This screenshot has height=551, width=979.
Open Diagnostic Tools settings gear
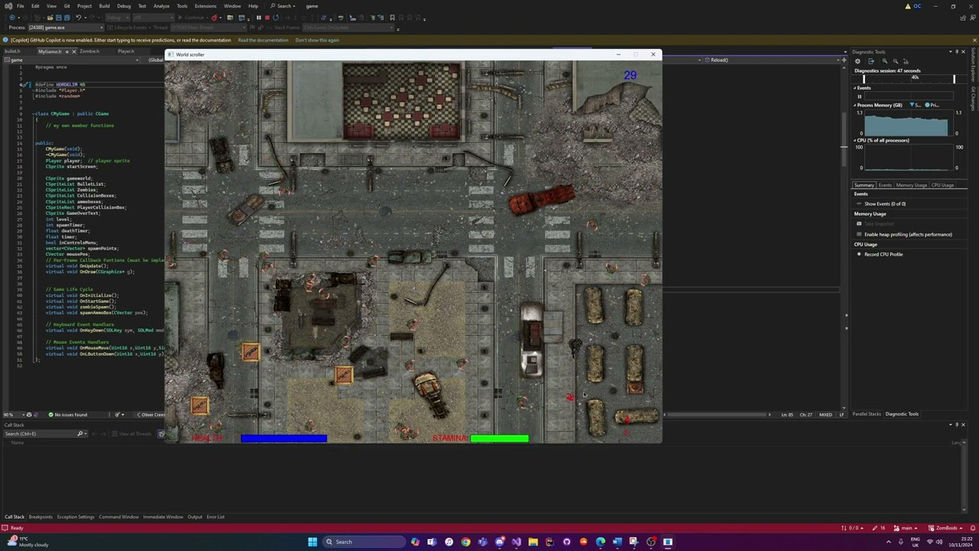[857, 61]
